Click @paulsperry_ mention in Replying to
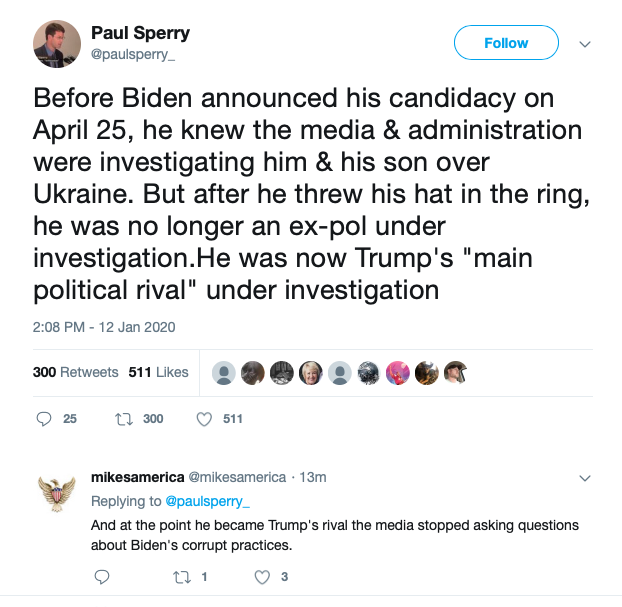The image size is (622, 607). tap(207, 500)
